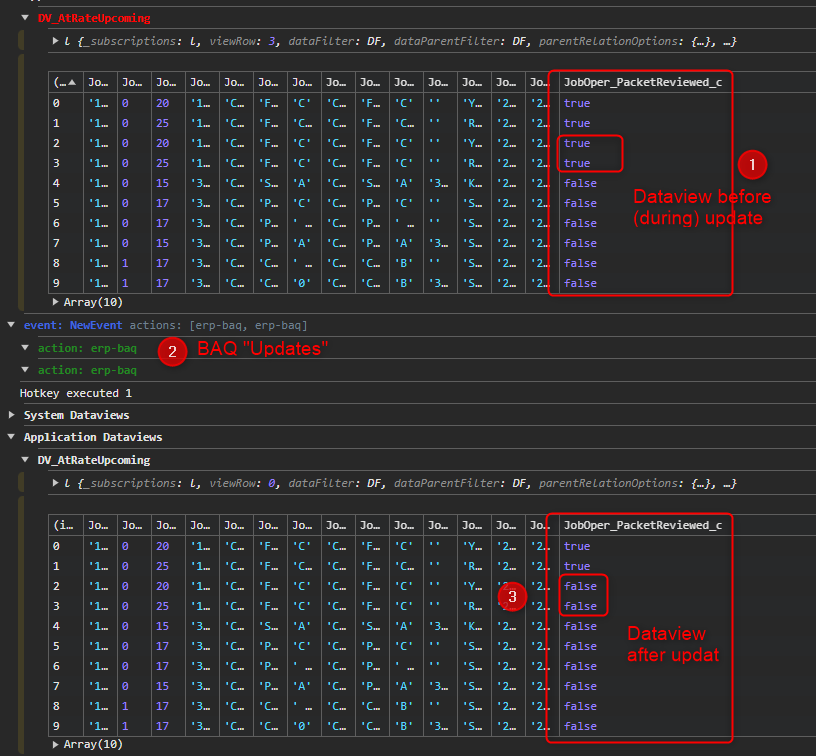This screenshot has width=816, height=756.
Task: Expand Array(10) under the upper table
Action: 55,302
